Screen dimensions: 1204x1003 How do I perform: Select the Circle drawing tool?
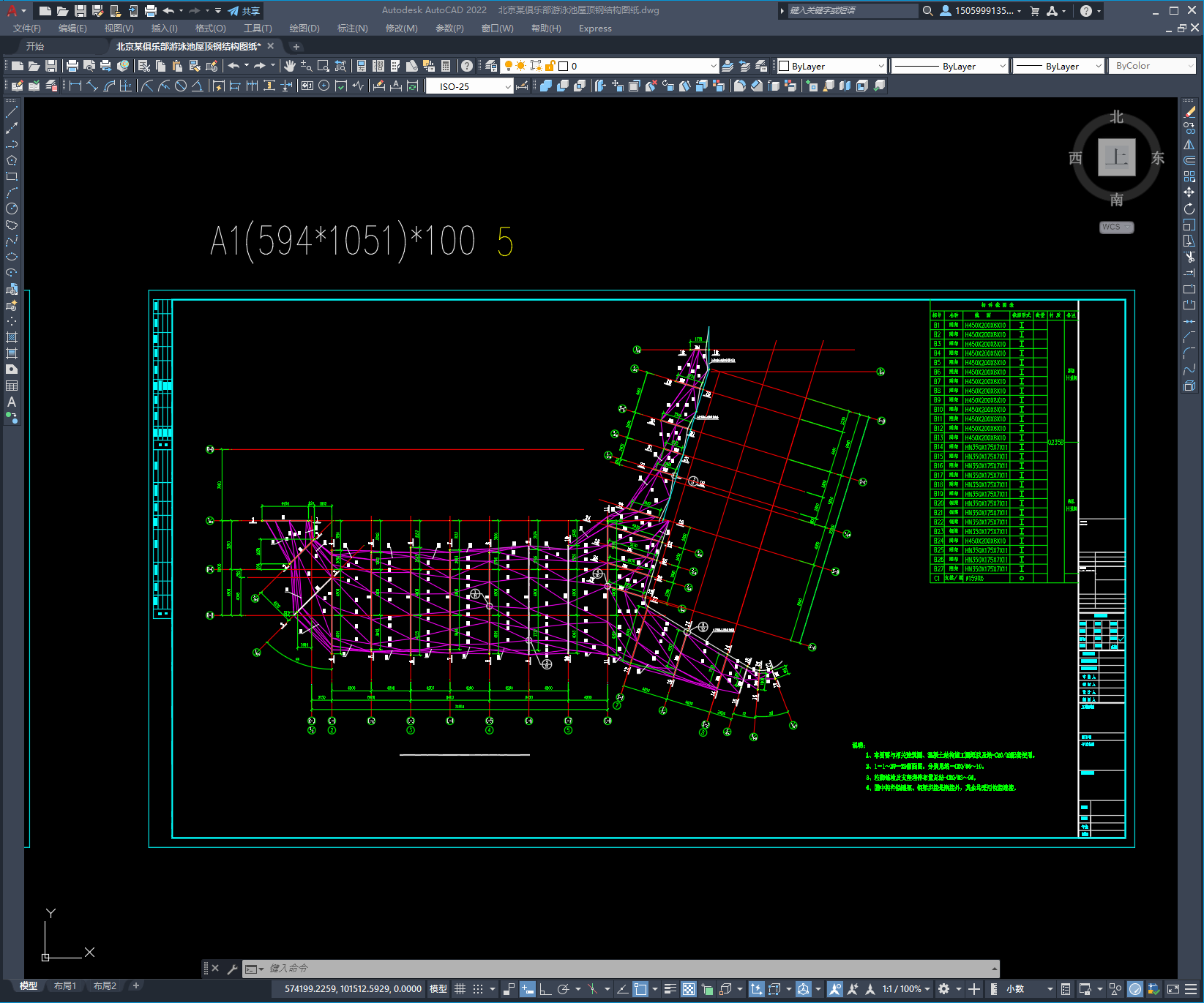12,209
